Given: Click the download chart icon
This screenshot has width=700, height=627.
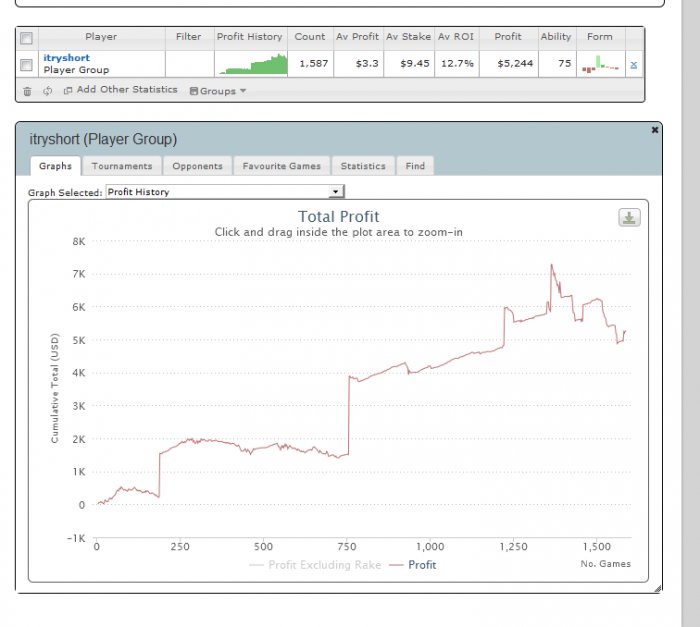Looking at the screenshot, I should point(629,218).
